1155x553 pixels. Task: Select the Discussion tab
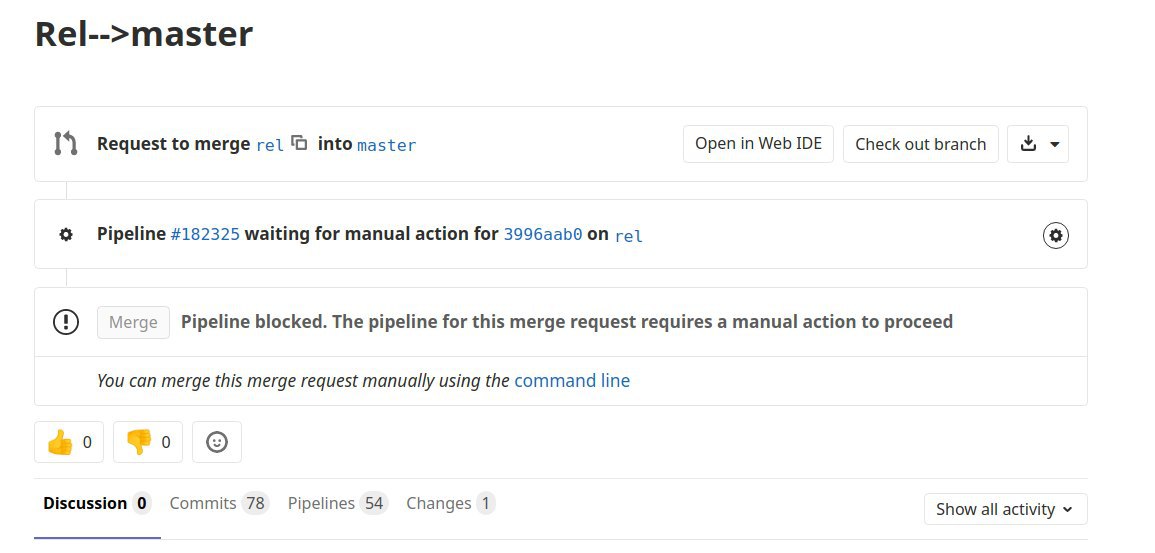click(97, 504)
